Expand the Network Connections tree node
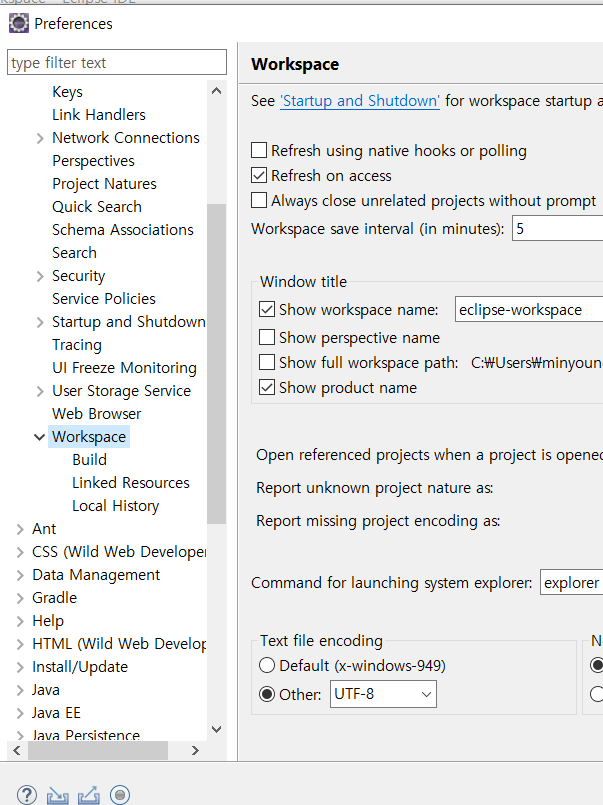This screenshot has height=805, width=603. [40, 138]
